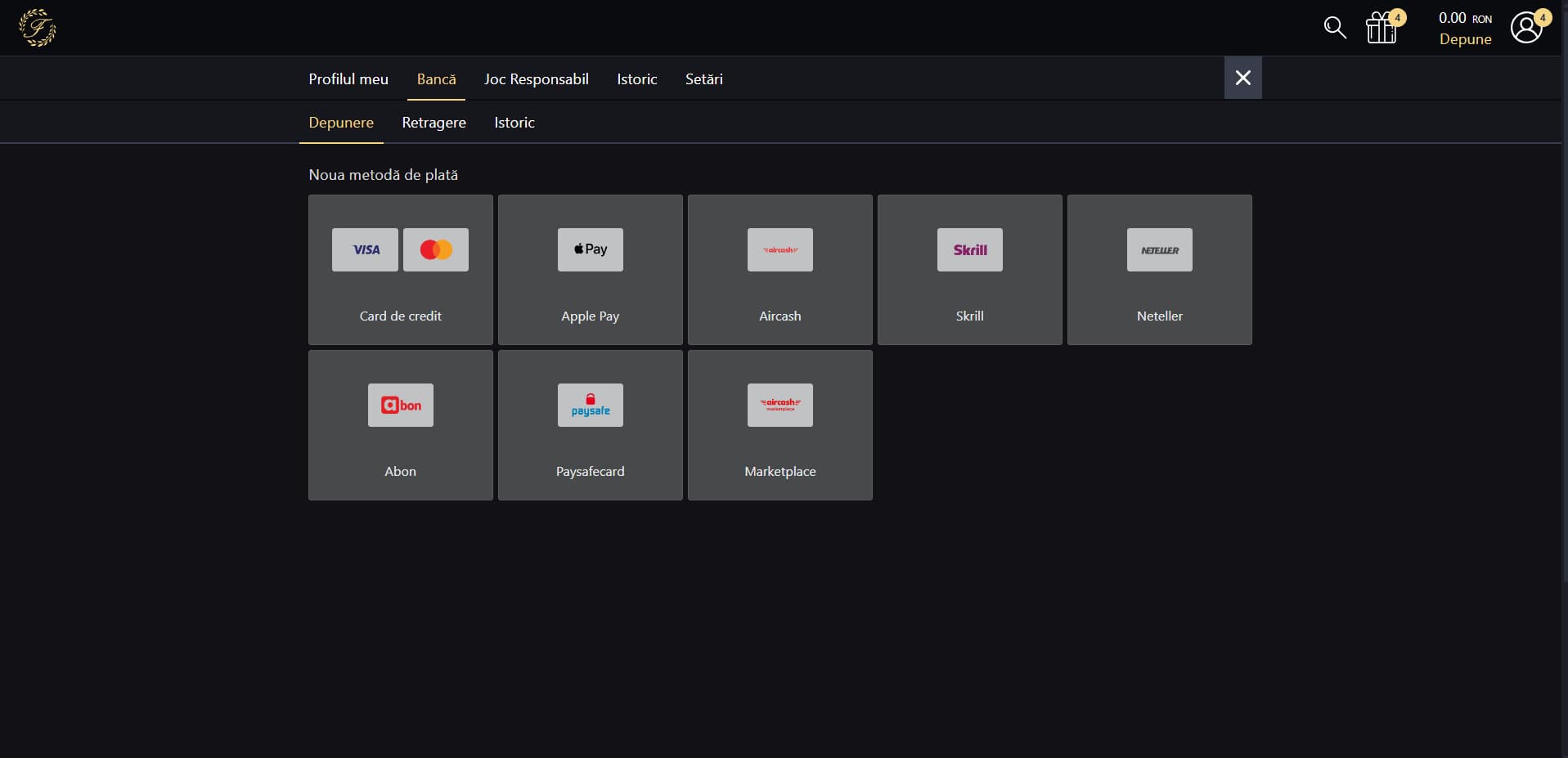Open the search magnifier icon
The image size is (1568, 758).
click(x=1335, y=28)
